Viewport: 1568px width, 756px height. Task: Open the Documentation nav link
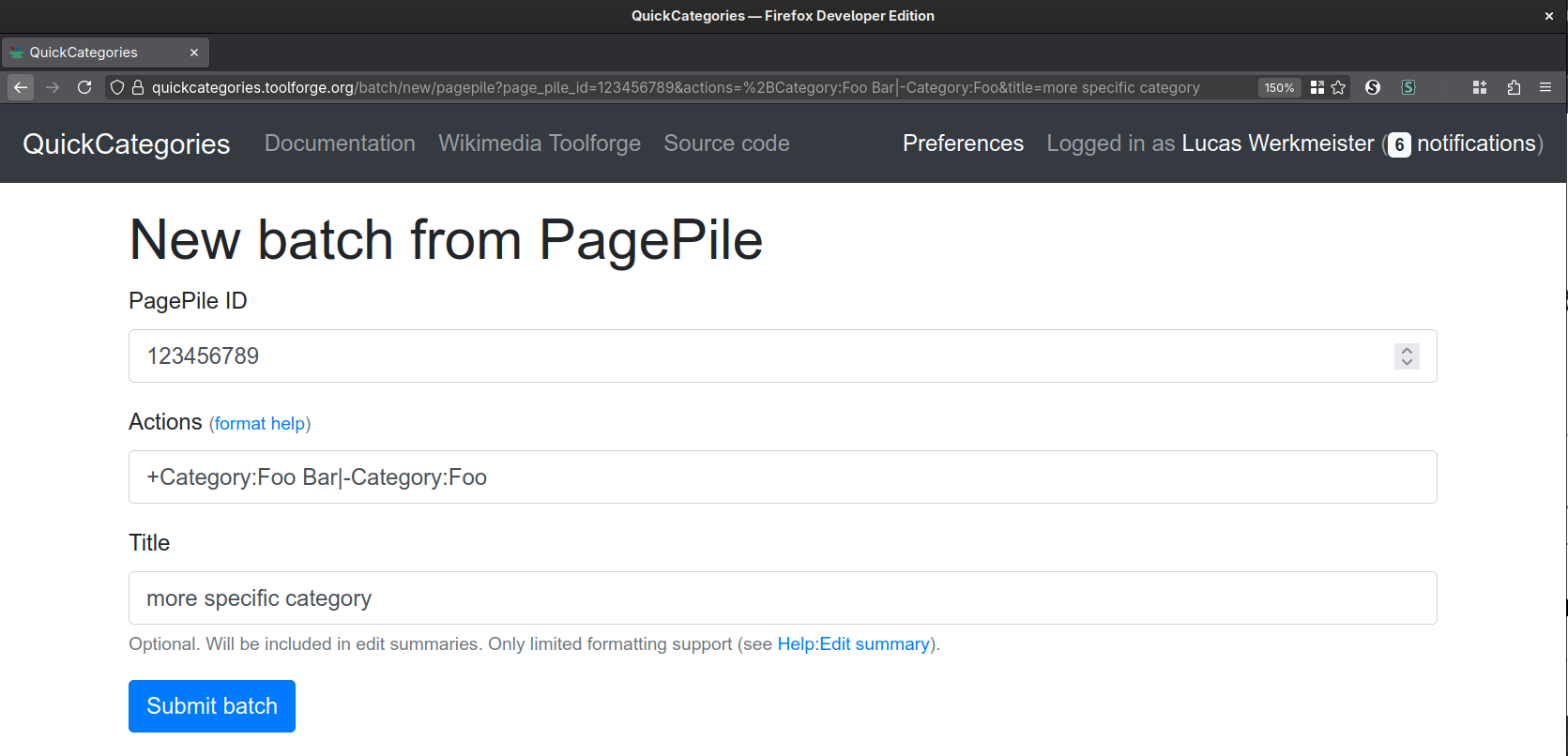[340, 144]
